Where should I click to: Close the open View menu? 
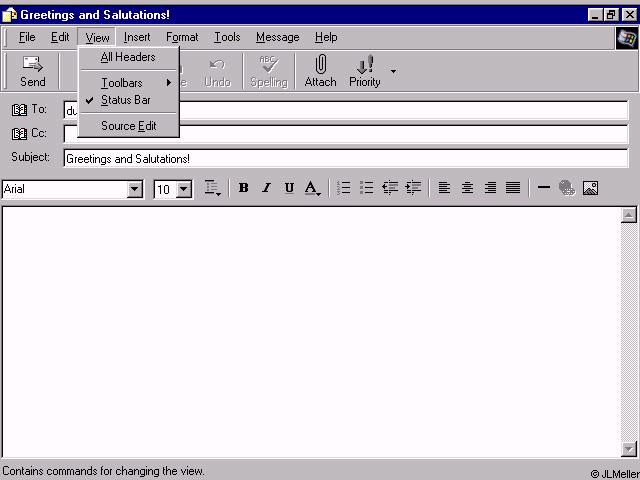97,37
